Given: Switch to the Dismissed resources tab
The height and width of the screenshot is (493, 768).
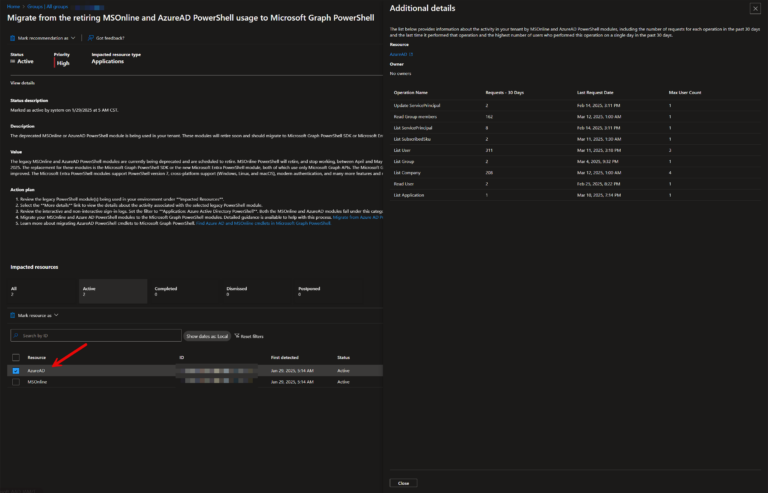Looking at the screenshot, I should (257, 291).
